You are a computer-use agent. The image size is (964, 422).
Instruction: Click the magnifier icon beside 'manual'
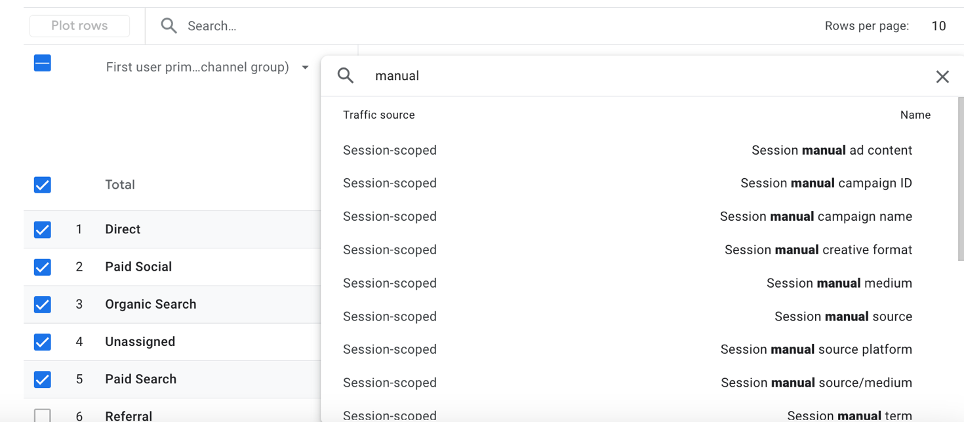point(346,76)
